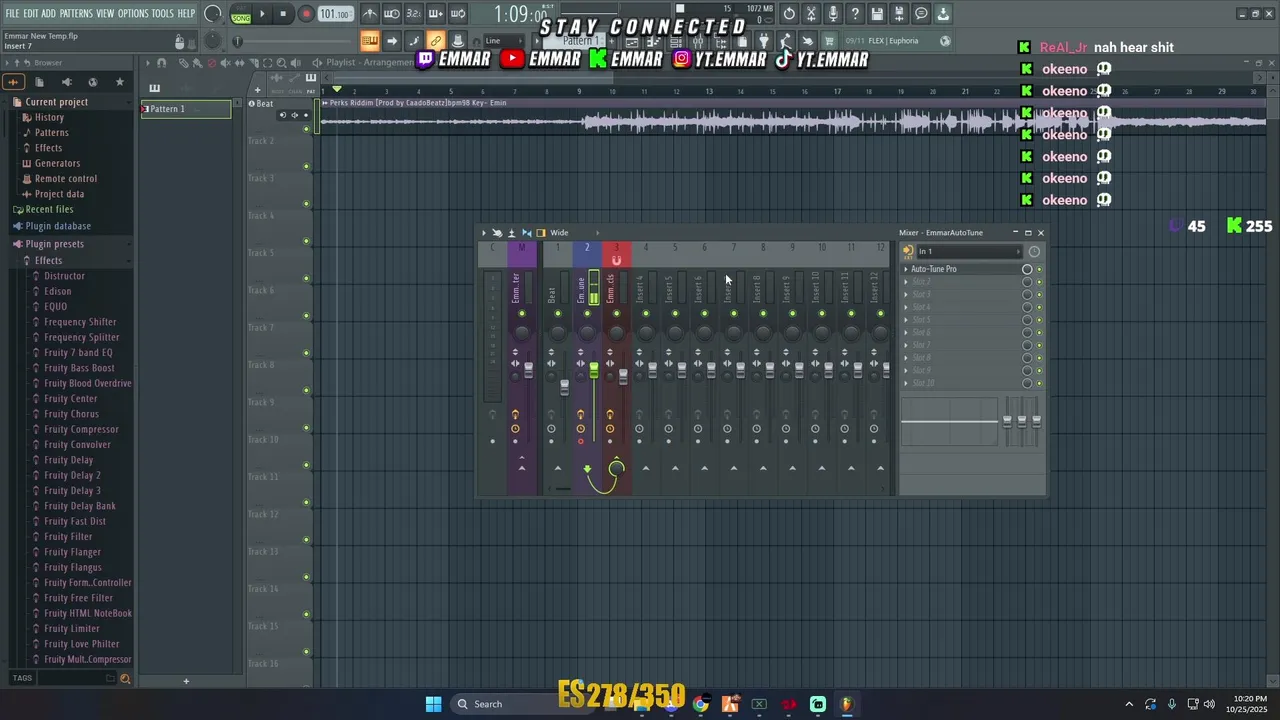Viewport: 1280px width, 720px height.
Task: Toggle mute LED on Insert 4
Action: (x=646, y=314)
